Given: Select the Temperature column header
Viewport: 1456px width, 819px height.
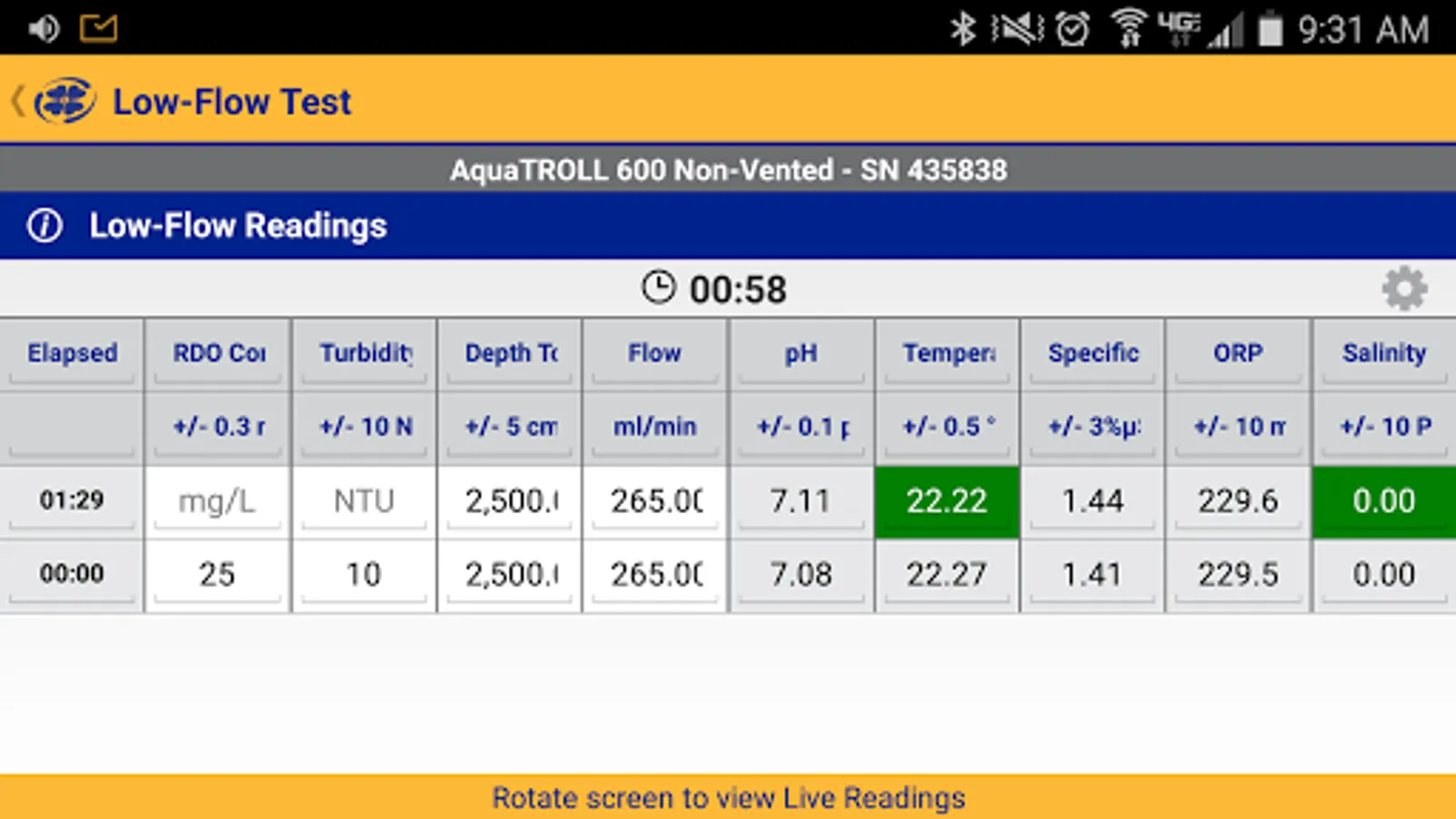Looking at the screenshot, I should tap(947, 354).
